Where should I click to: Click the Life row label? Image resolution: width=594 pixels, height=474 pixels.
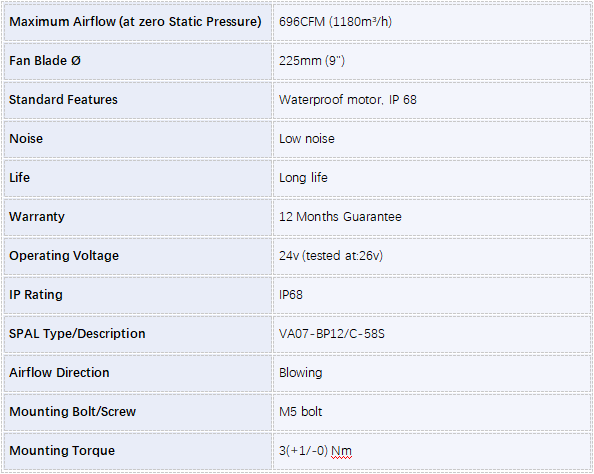click(x=19, y=178)
